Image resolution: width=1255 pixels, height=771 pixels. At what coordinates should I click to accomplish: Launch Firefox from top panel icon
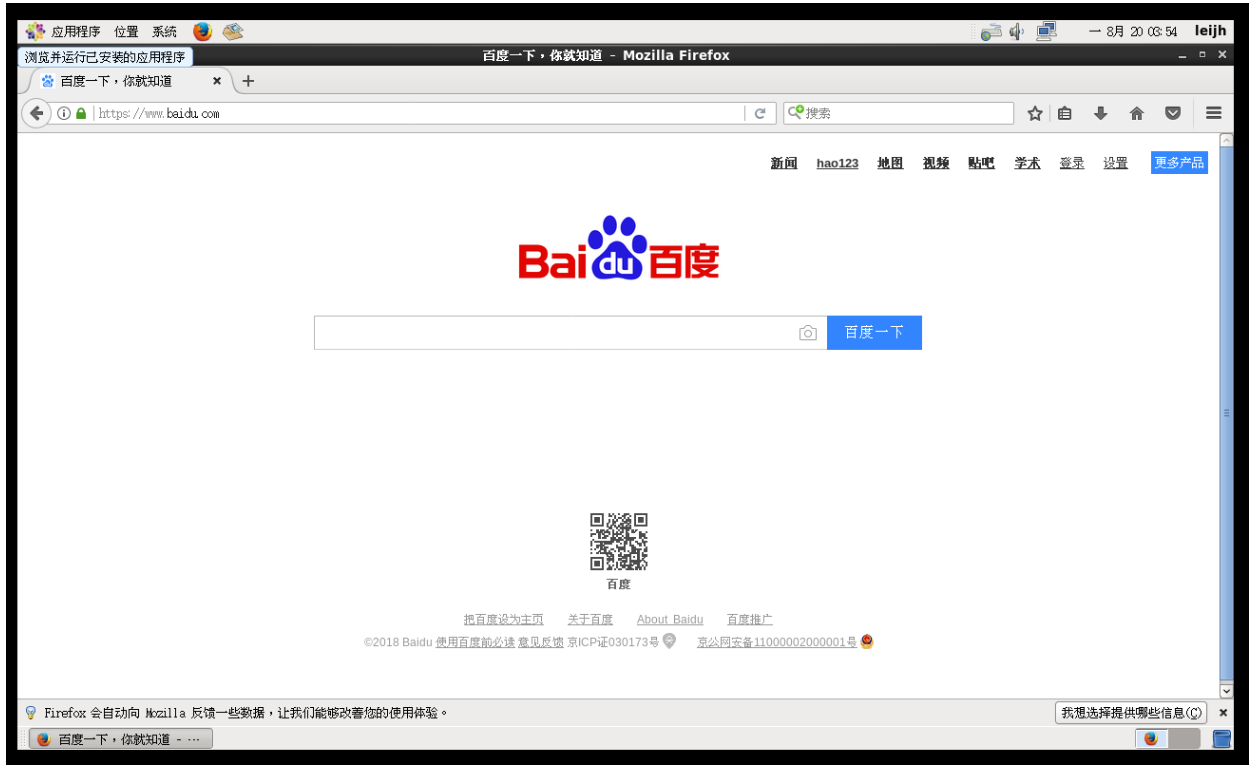click(x=202, y=31)
